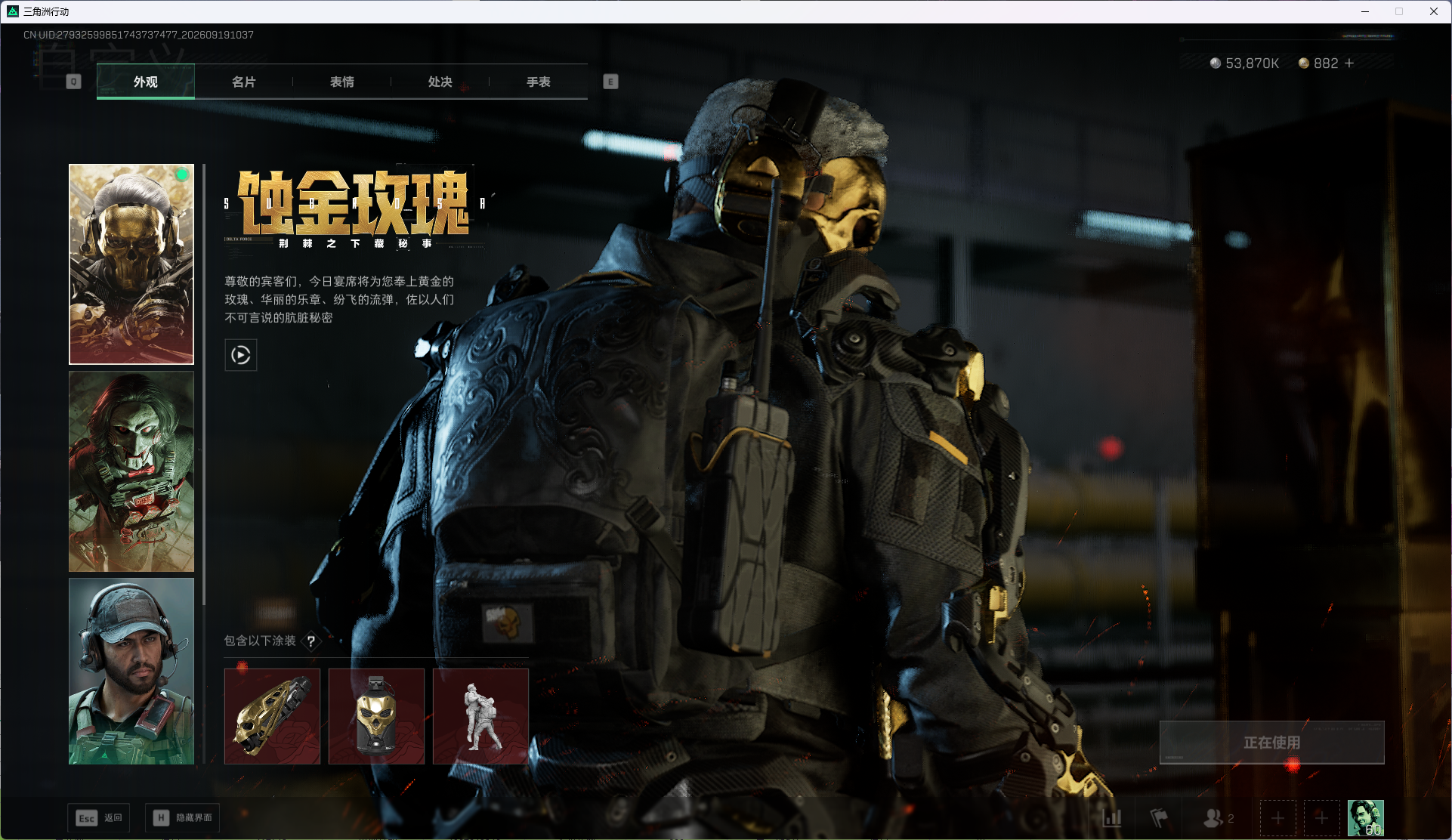The width and height of the screenshot is (1452, 840).
Task: Open the 包含以下涂装 help question mark
Action: pos(311,641)
